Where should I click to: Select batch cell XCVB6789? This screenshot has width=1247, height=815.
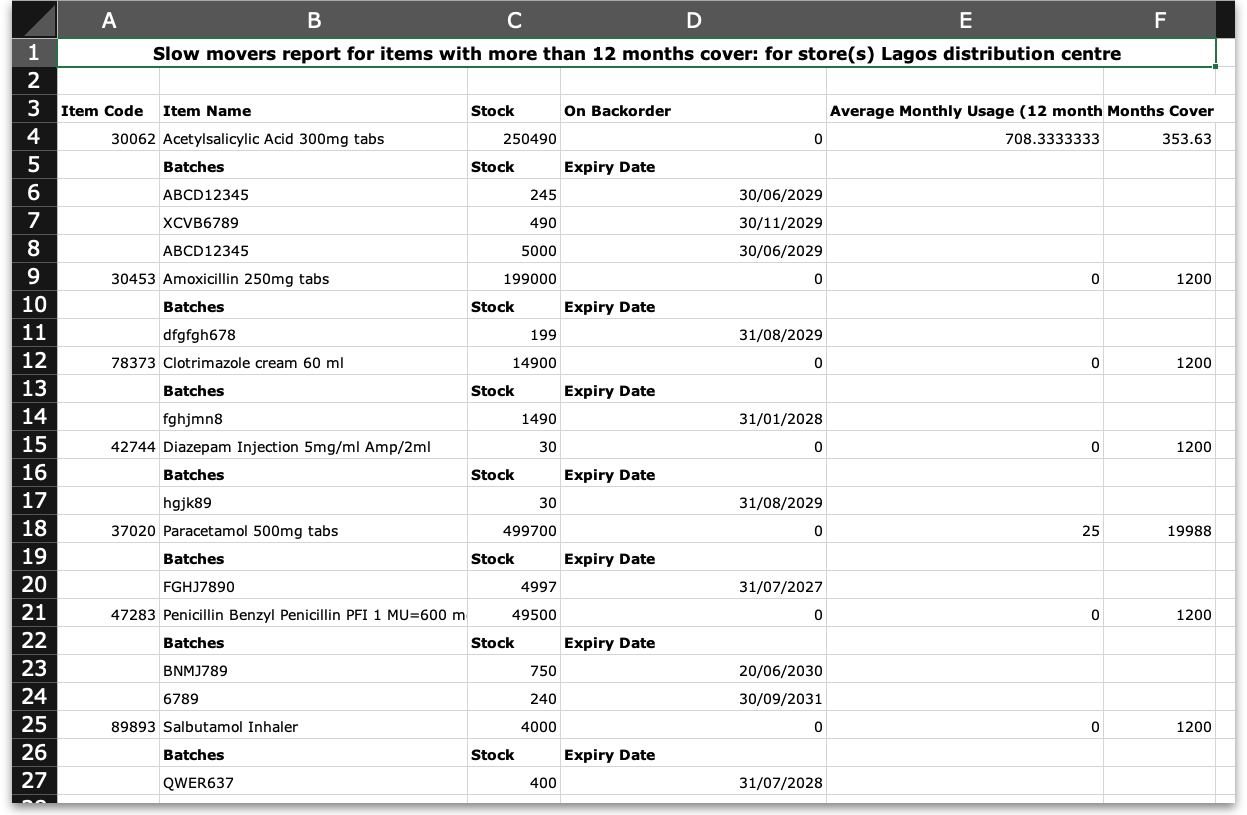(x=200, y=223)
